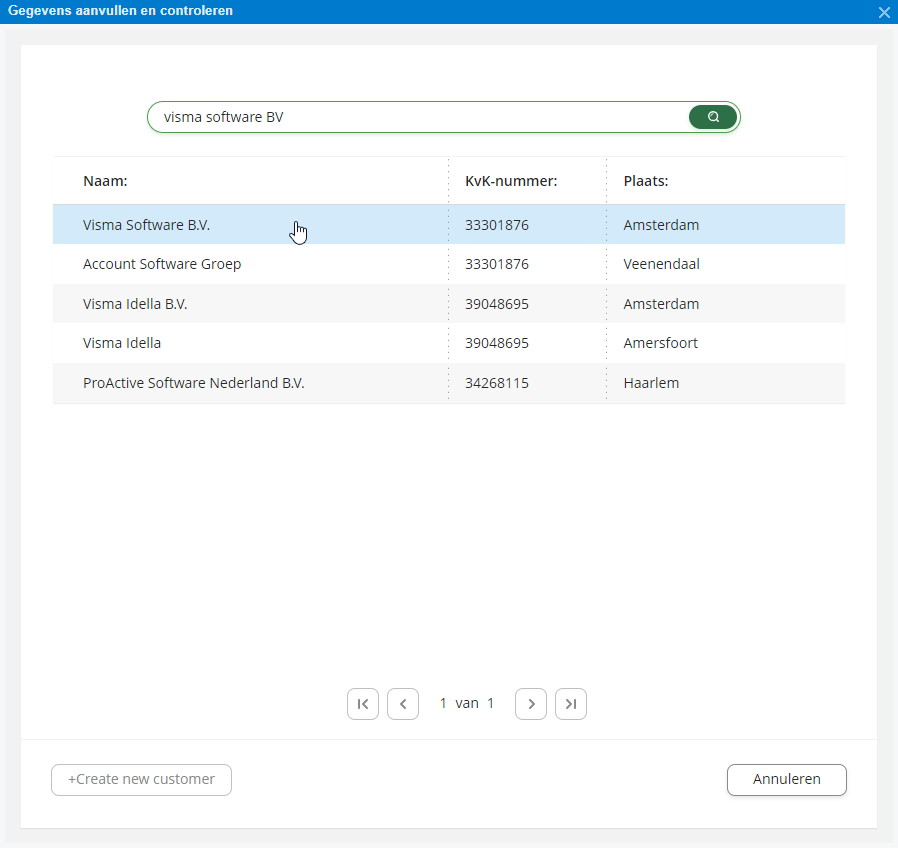Click the KvK-nummer column header
Screen dimensions: 898x848
[511, 181]
